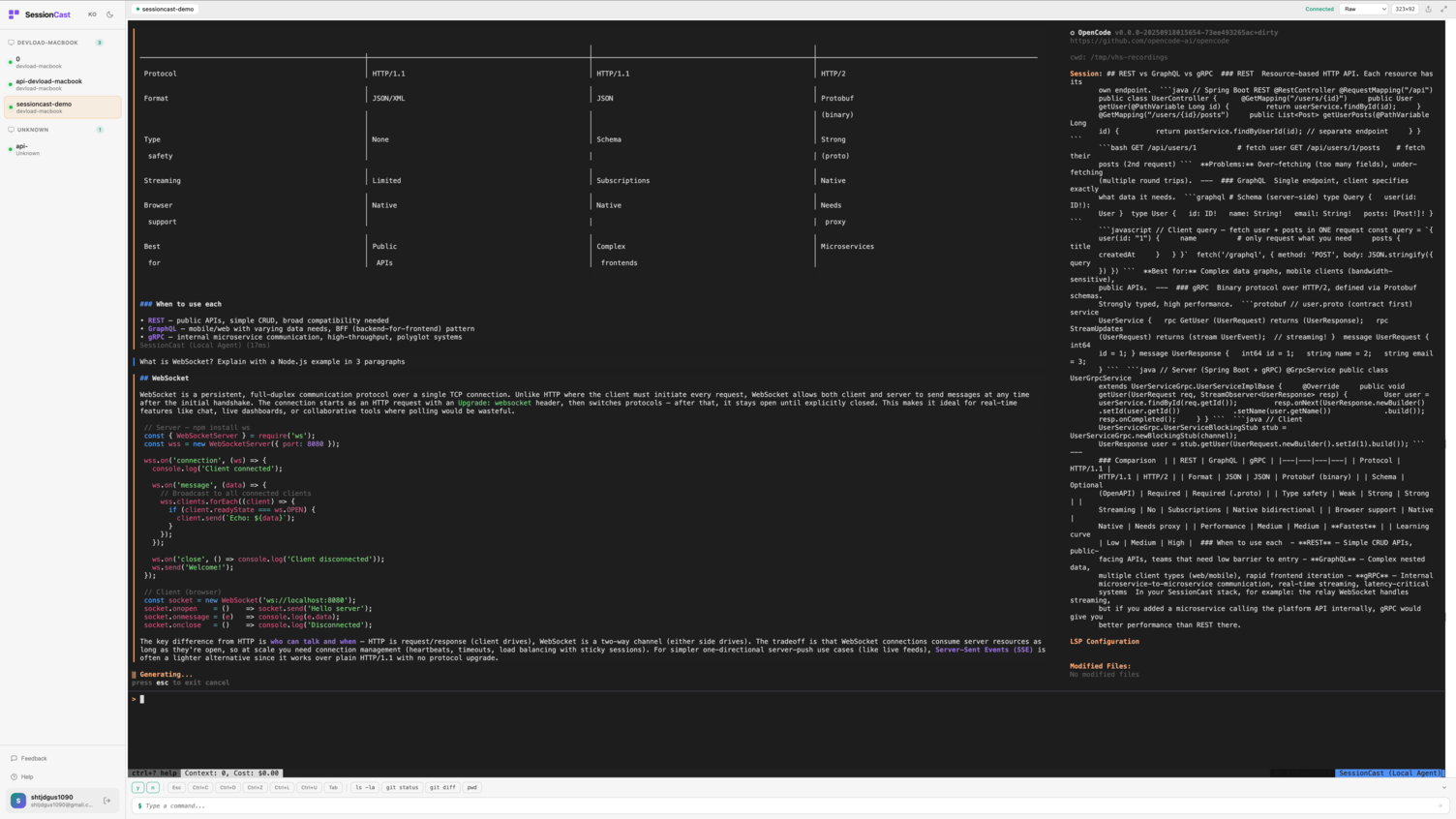Click the share/export icon in the header
This screenshot has height=819, width=1456.
[x=1428, y=9]
